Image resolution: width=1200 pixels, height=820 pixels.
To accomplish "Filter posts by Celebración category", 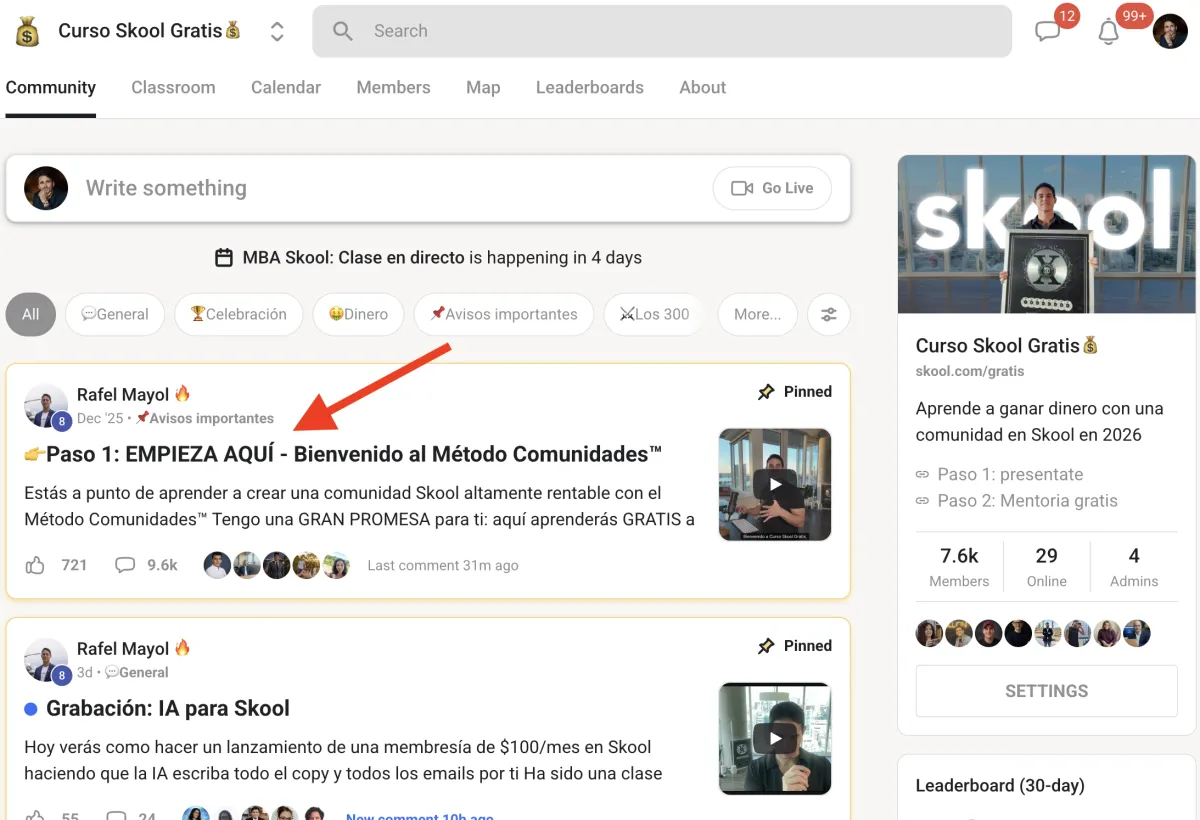I will click(x=238, y=314).
